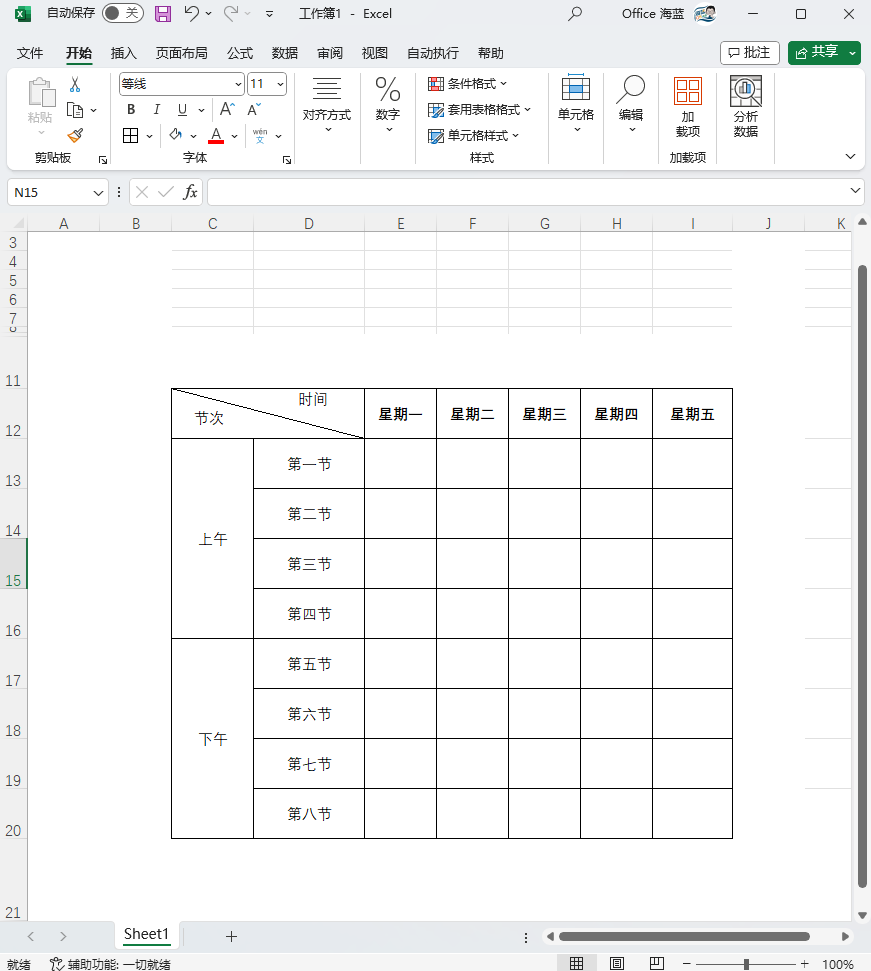
Task: Click the Paste clipboard icon
Action: coord(41,93)
